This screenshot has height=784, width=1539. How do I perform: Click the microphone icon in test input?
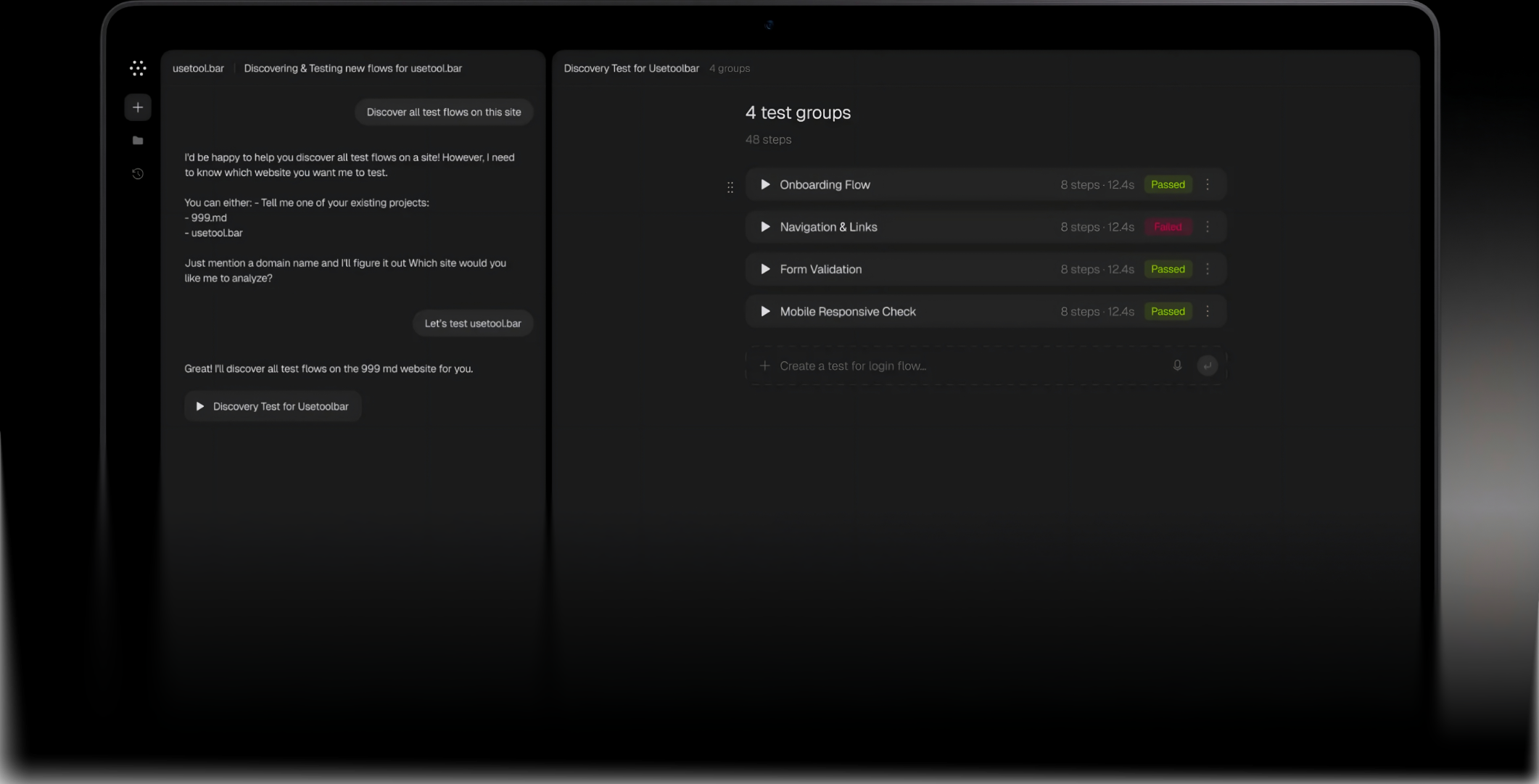pos(1177,366)
